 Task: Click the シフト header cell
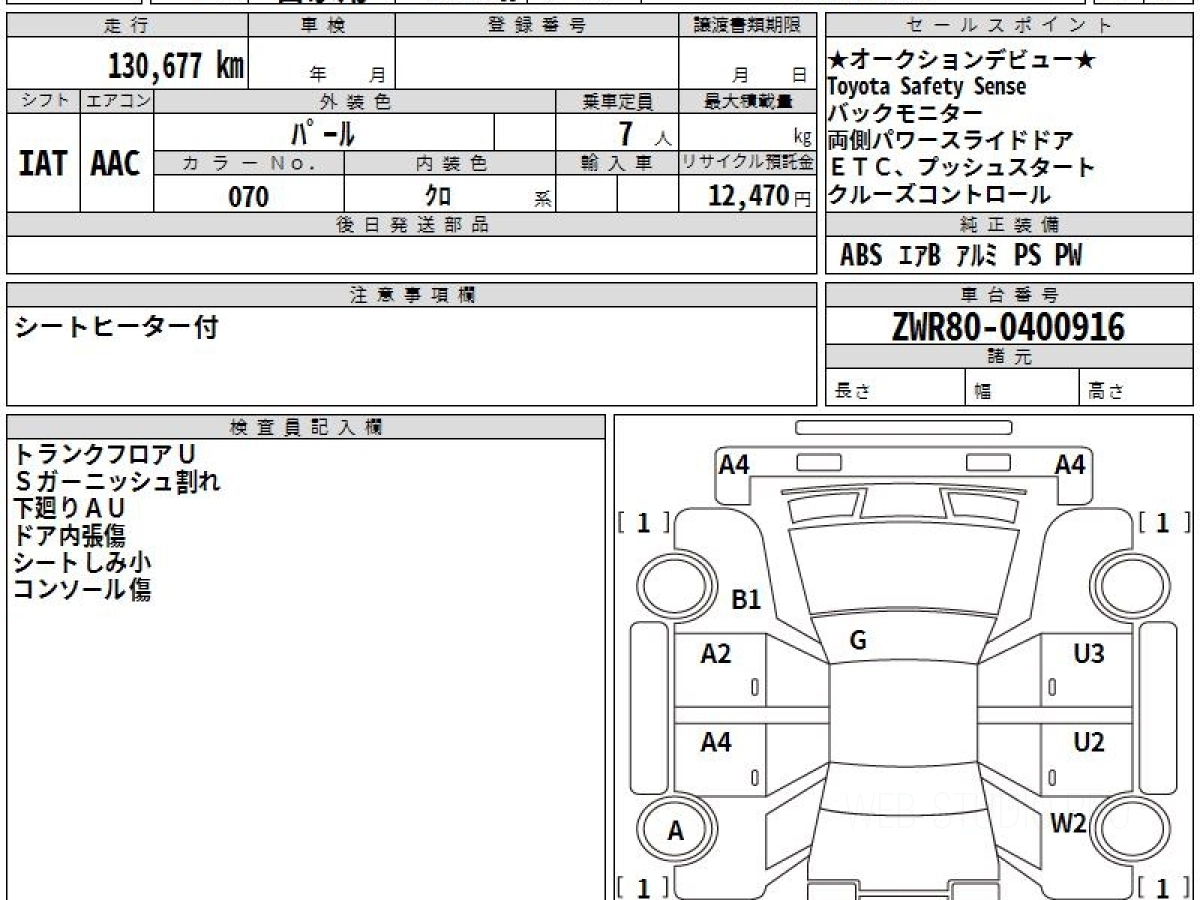(x=44, y=101)
